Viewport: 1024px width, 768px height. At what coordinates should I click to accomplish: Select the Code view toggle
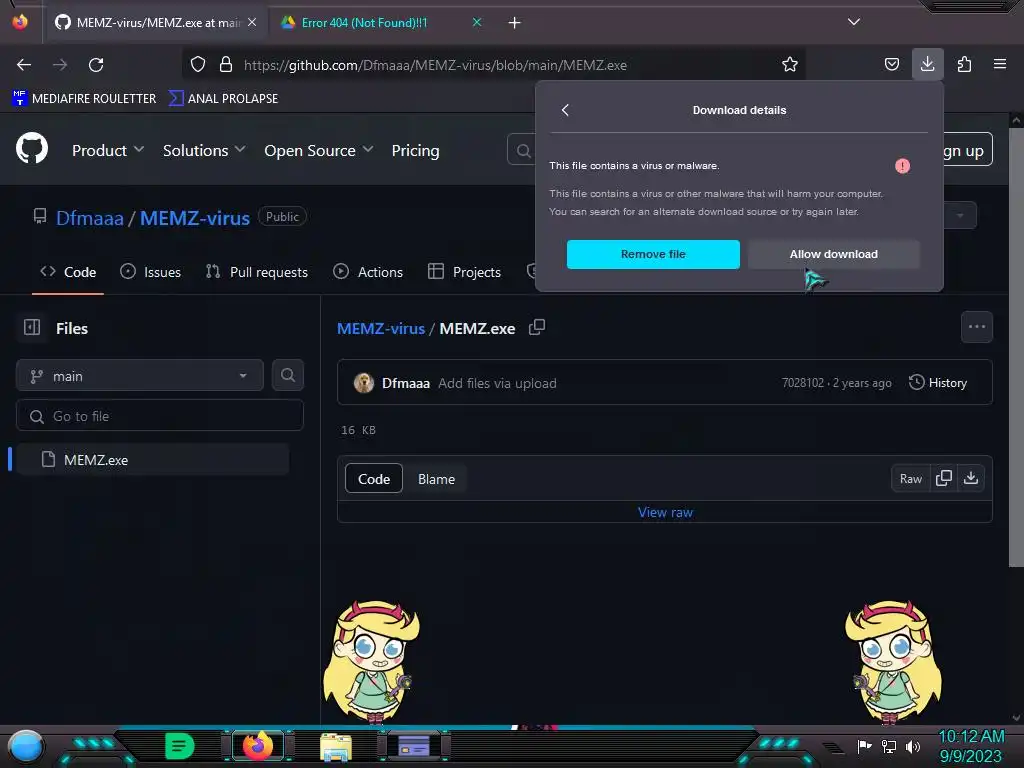click(x=374, y=479)
